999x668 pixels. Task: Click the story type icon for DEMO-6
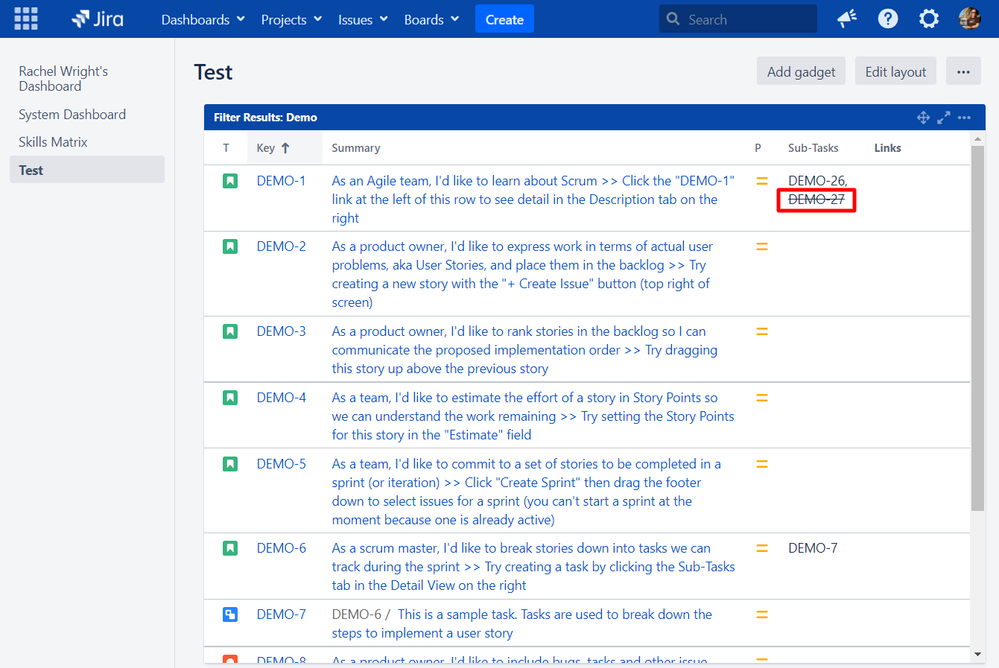coord(230,548)
